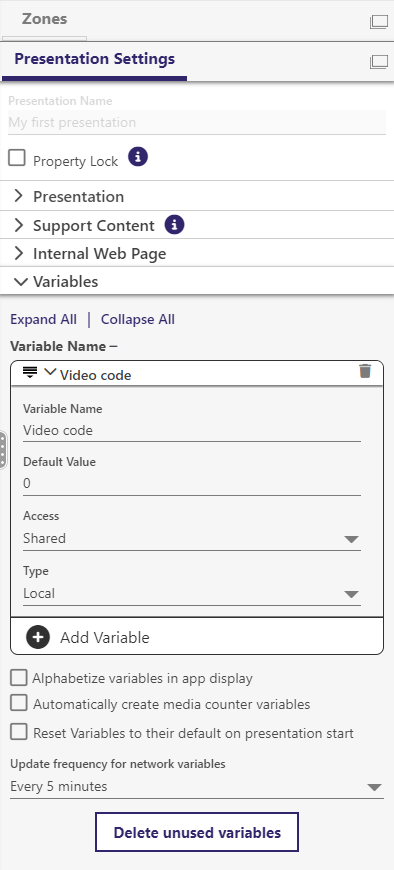Click the Video code header title
Image resolution: width=394 pixels, height=870 pixels.
95,375
